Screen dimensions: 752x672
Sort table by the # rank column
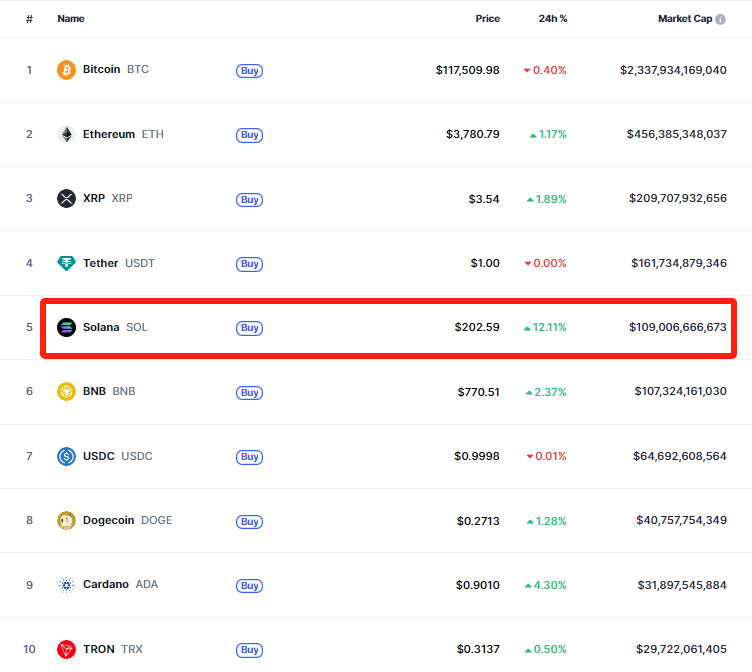(29, 19)
